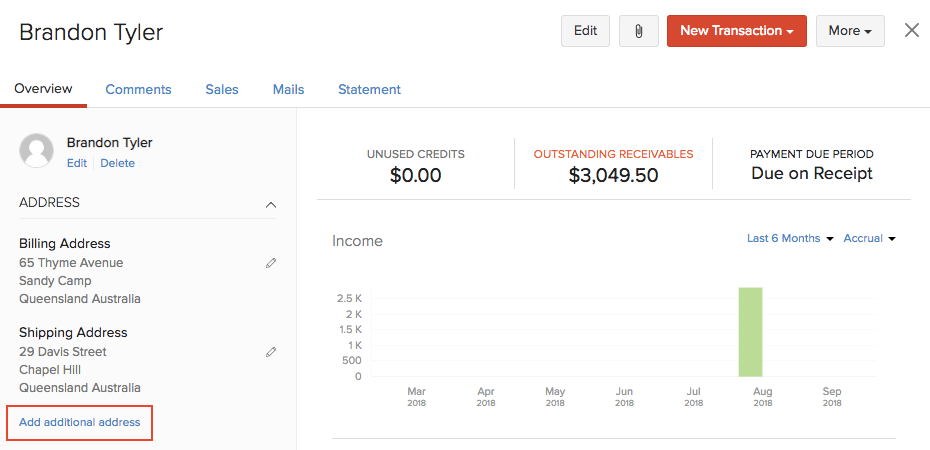Edit billing address pencil icon
This screenshot has height=450, width=930.
pyautogui.click(x=271, y=263)
